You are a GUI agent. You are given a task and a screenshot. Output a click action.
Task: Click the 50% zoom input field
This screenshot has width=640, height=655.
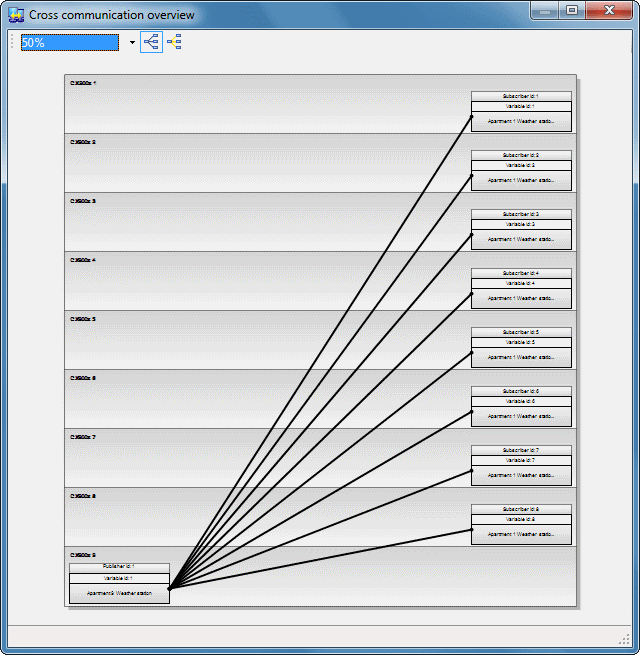click(70, 43)
